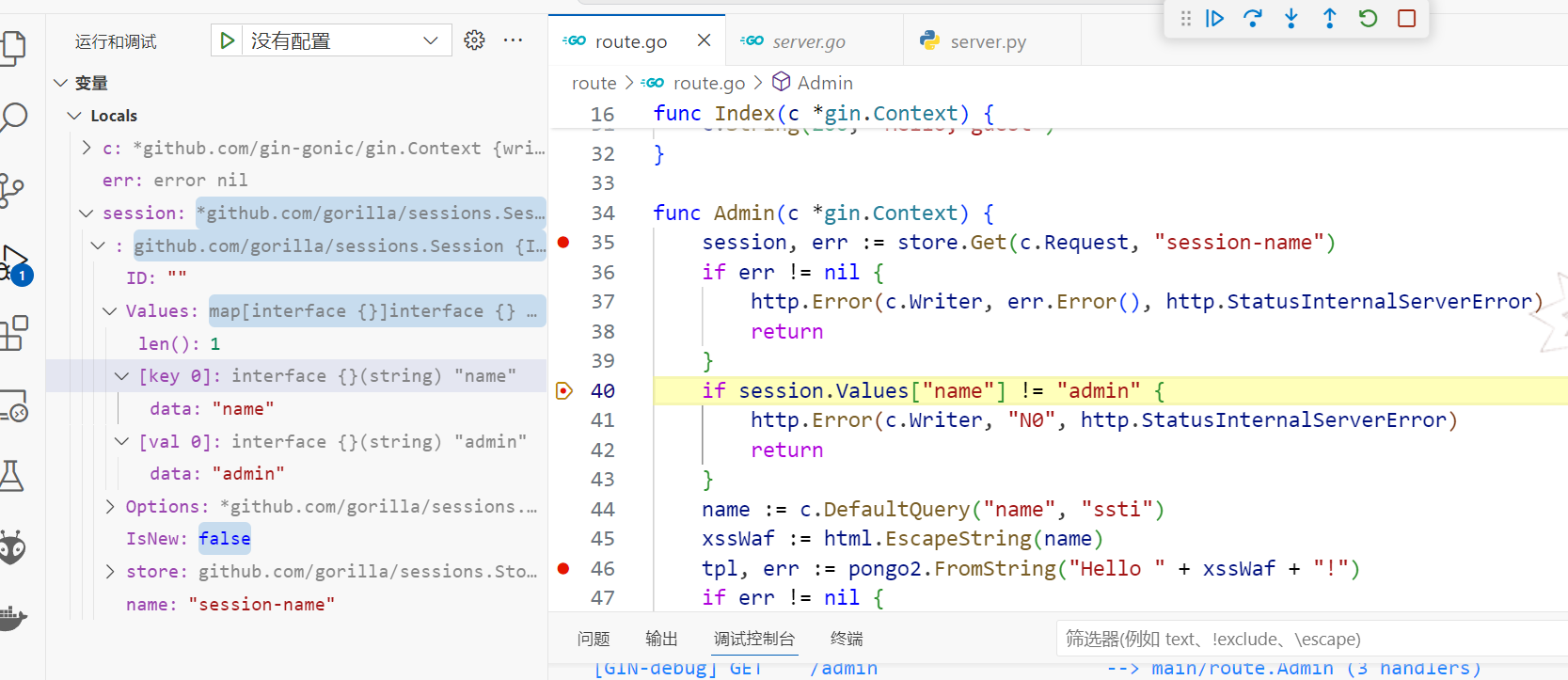Stop the debugging session
The width and height of the screenshot is (1568, 680).
click(1406, 19)
